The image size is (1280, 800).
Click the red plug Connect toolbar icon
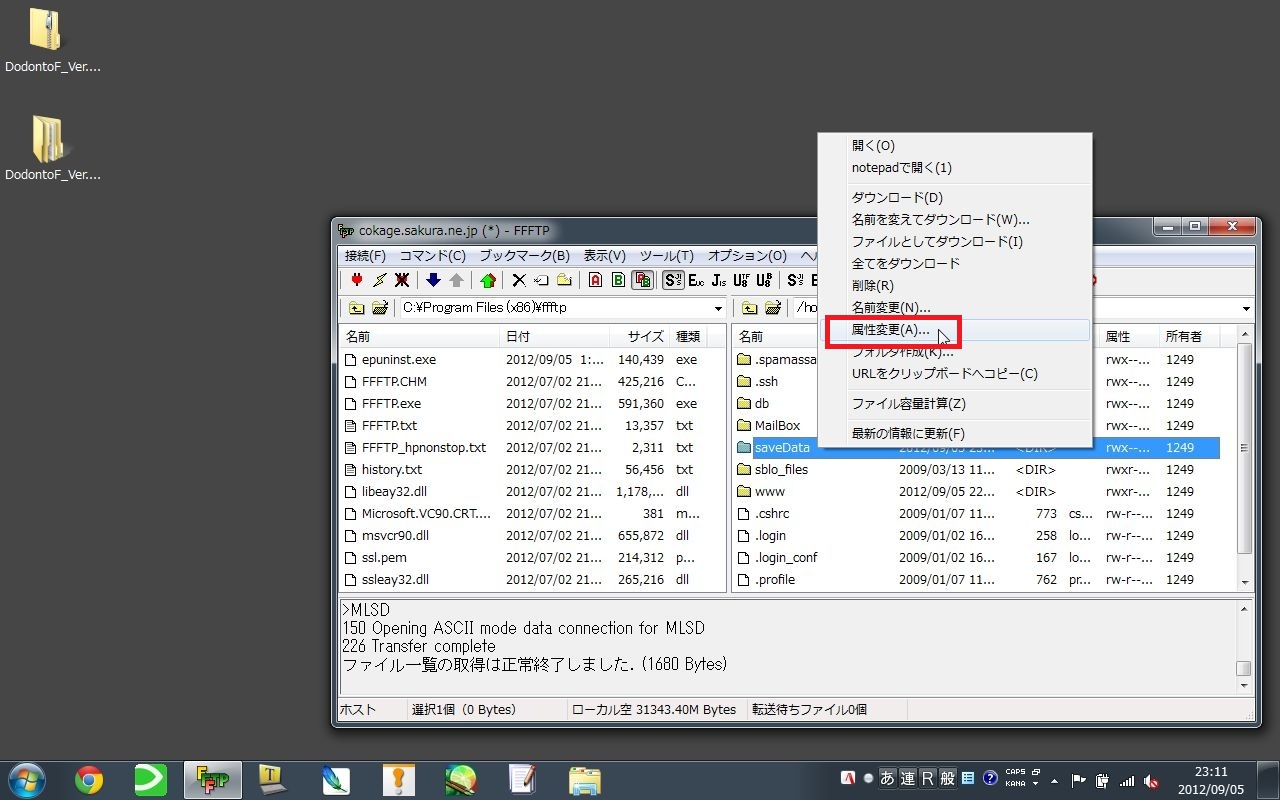pyautogui.click(x=356, y=280)
